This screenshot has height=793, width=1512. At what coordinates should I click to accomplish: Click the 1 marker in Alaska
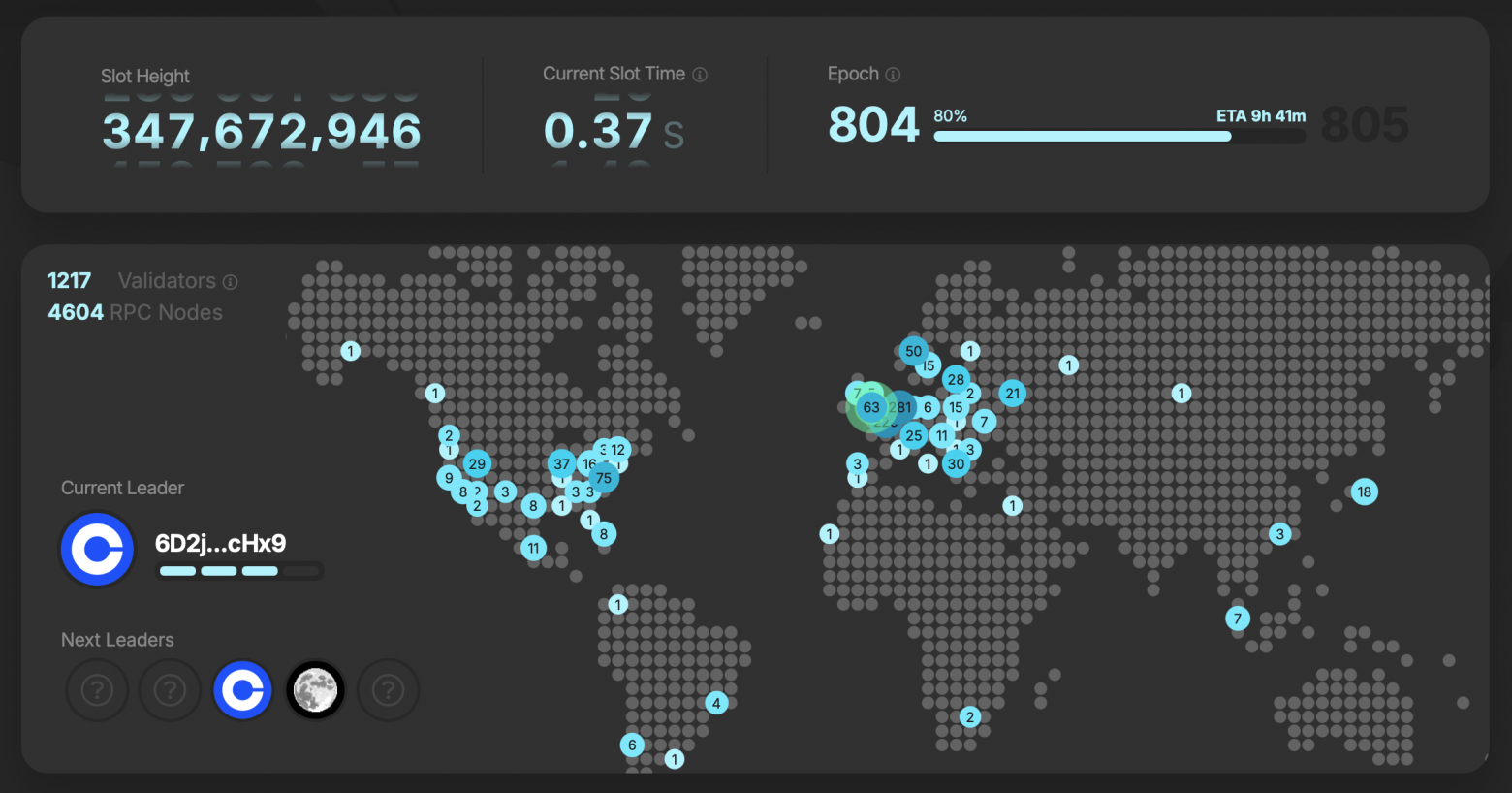351,351
